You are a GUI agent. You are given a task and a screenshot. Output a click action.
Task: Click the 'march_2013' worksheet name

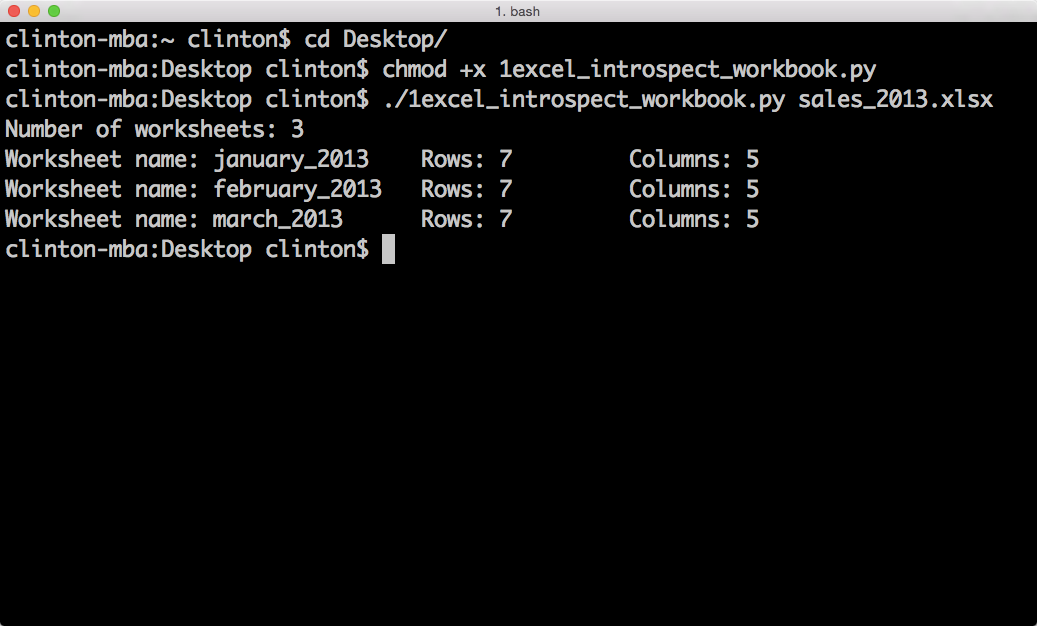(x=277, y=219)
